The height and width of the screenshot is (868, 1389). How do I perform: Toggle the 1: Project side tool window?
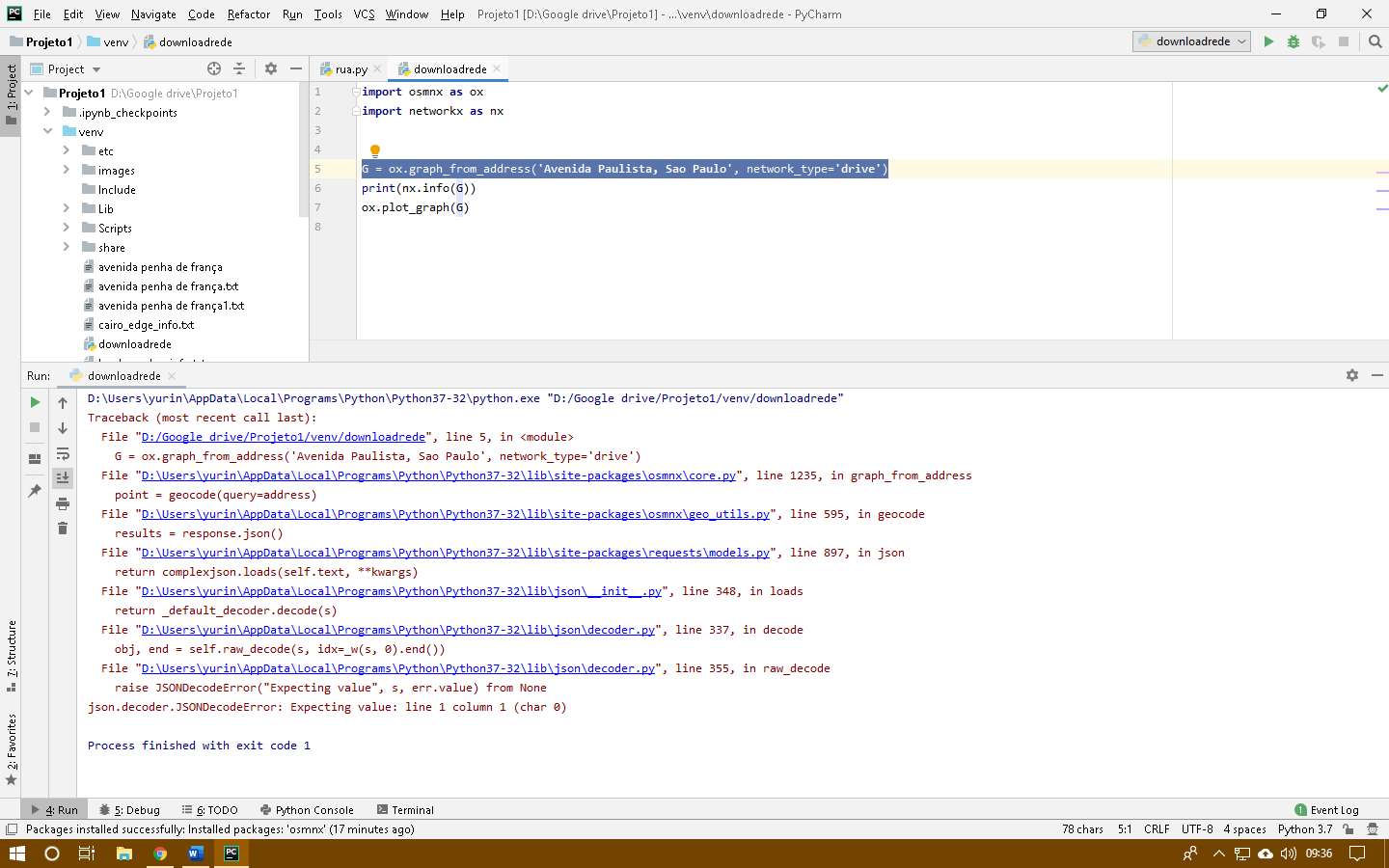click(11, 96)
